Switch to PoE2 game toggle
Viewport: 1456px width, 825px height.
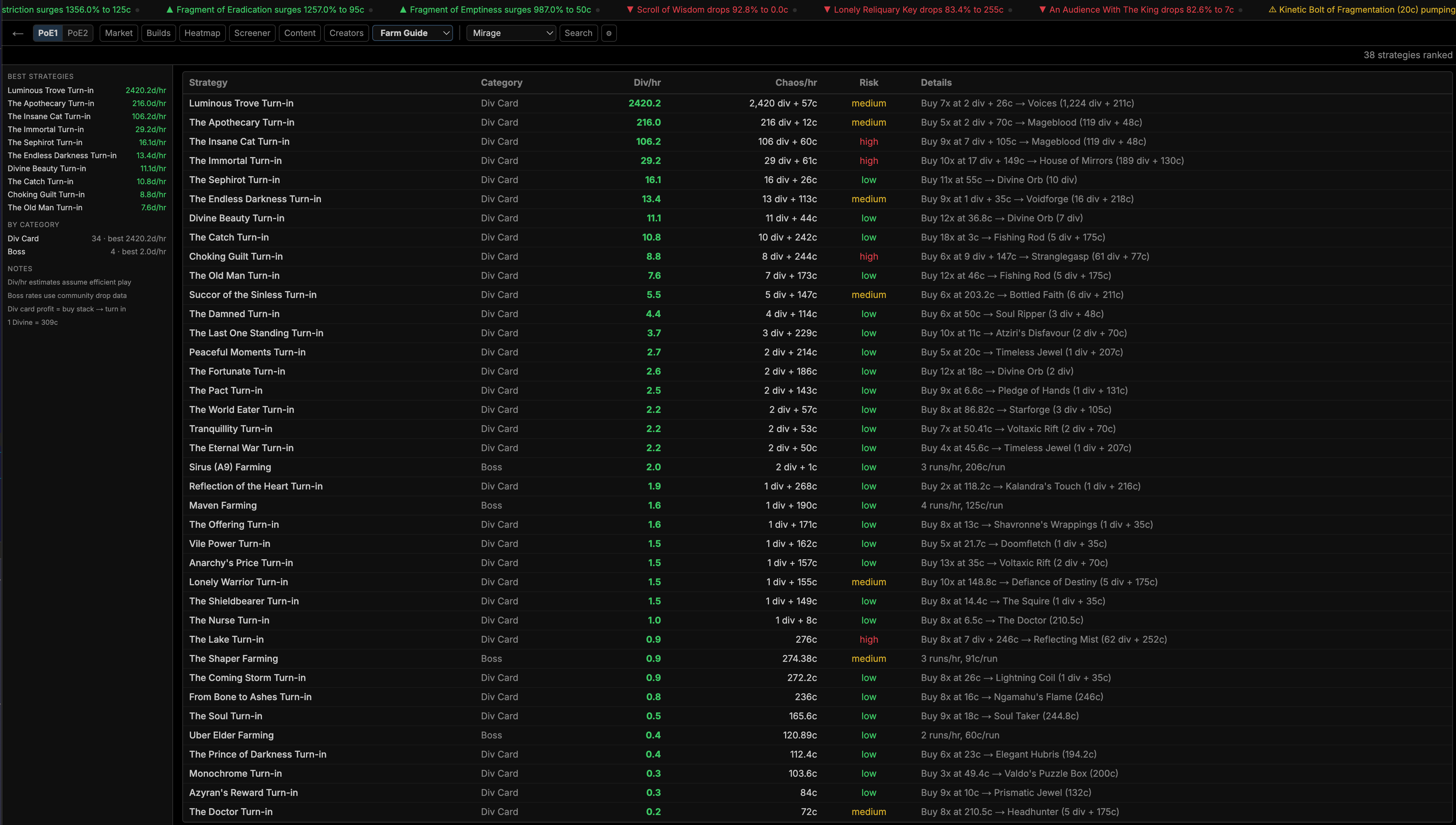[78, 33]
